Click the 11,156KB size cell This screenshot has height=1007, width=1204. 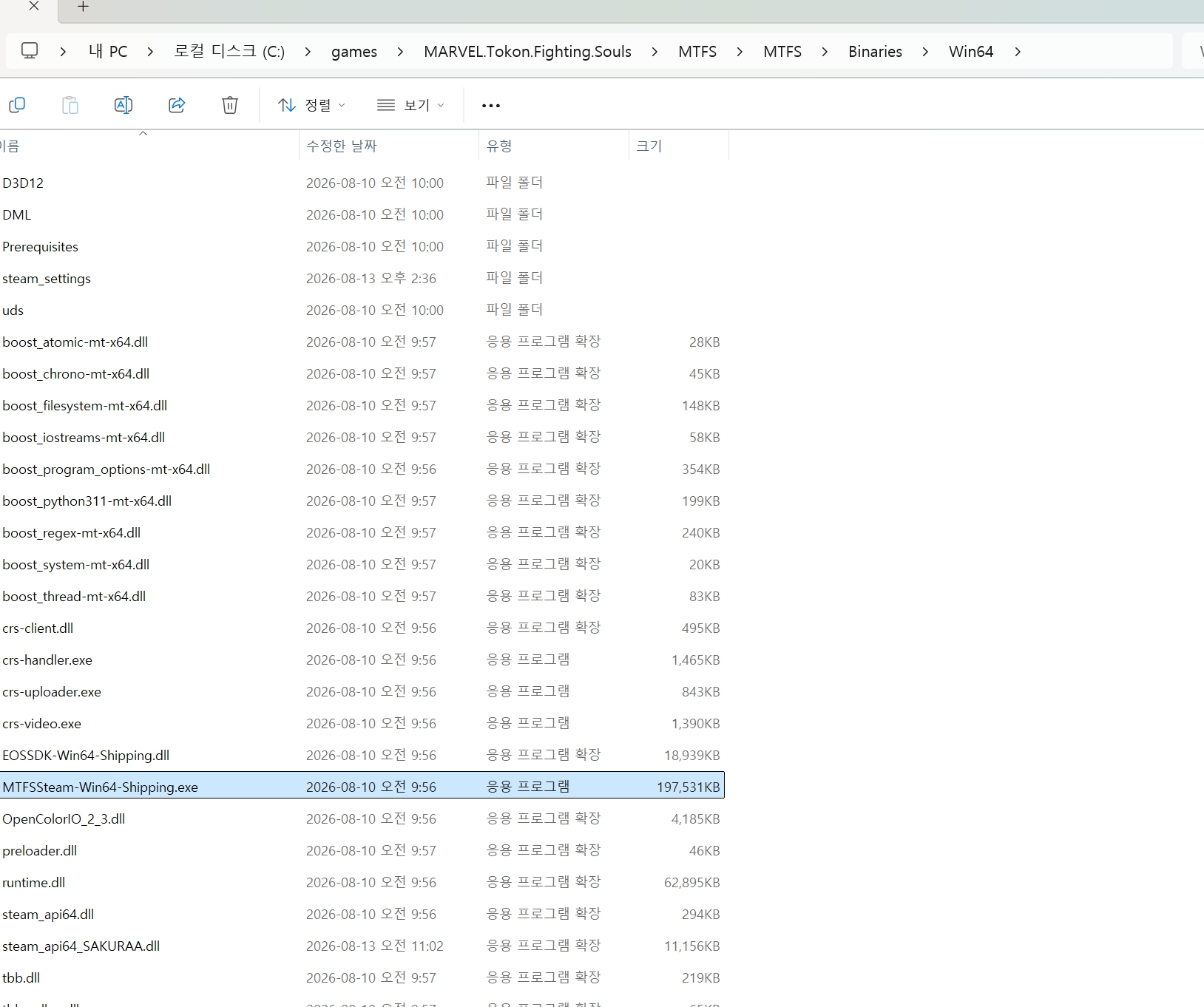click(691, 946)
